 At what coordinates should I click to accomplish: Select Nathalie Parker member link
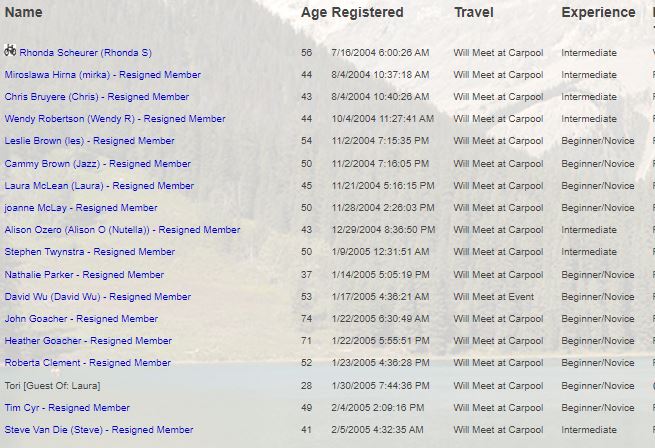pyautogui.click(x=84, y=275)
